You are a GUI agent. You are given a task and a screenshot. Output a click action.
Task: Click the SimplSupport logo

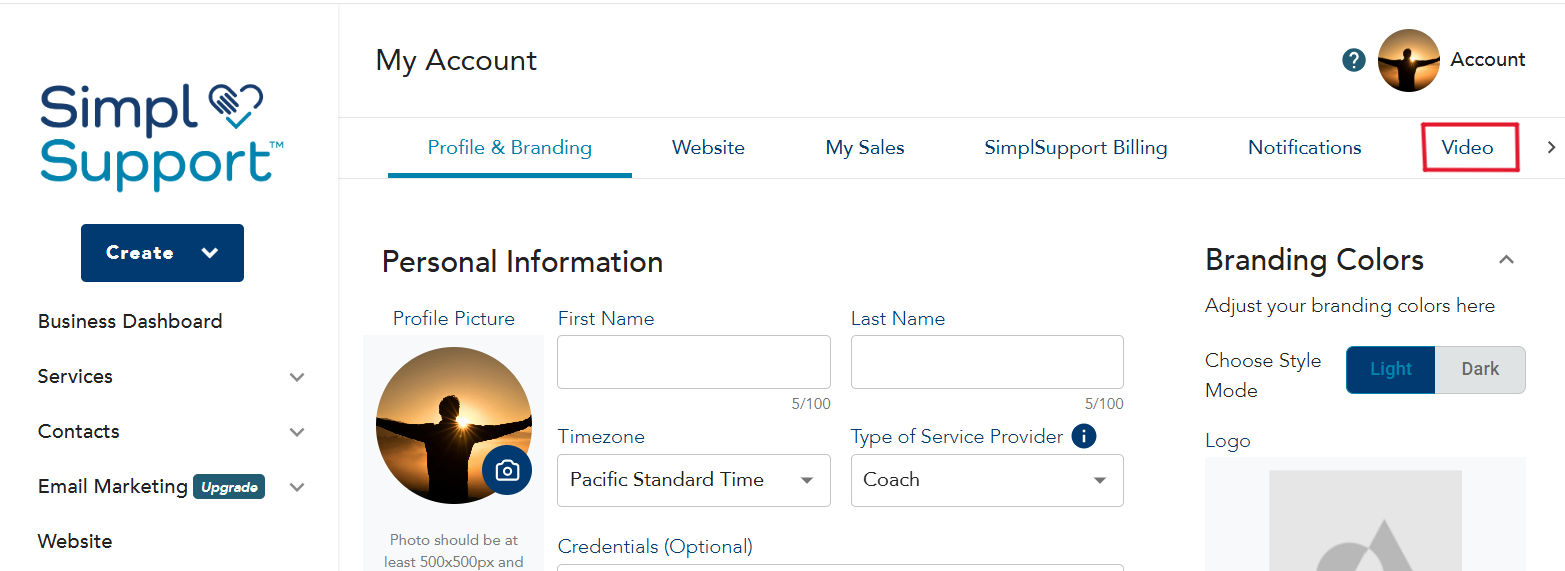tap(161, 136)
